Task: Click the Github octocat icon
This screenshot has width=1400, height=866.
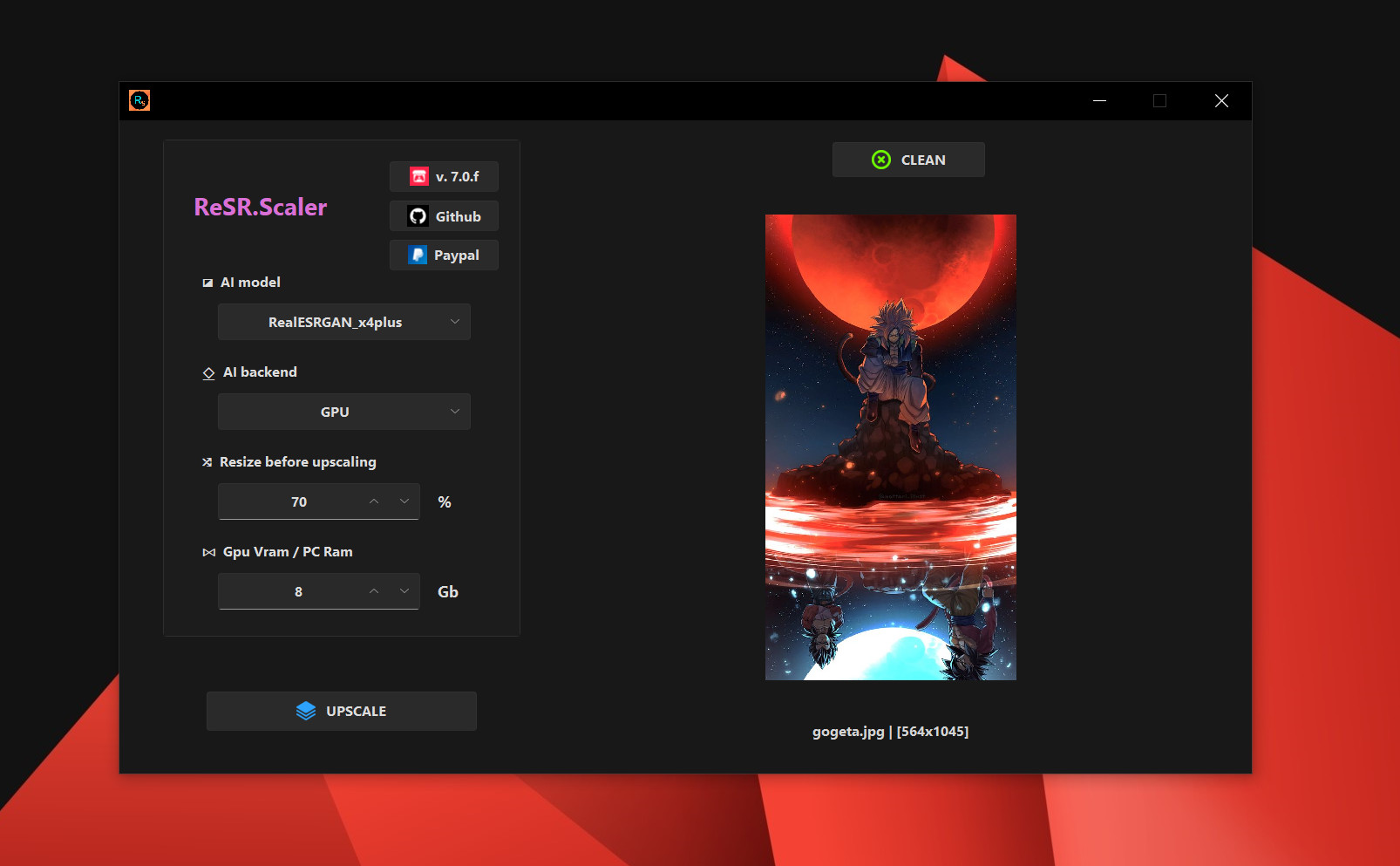Action: 418,216
